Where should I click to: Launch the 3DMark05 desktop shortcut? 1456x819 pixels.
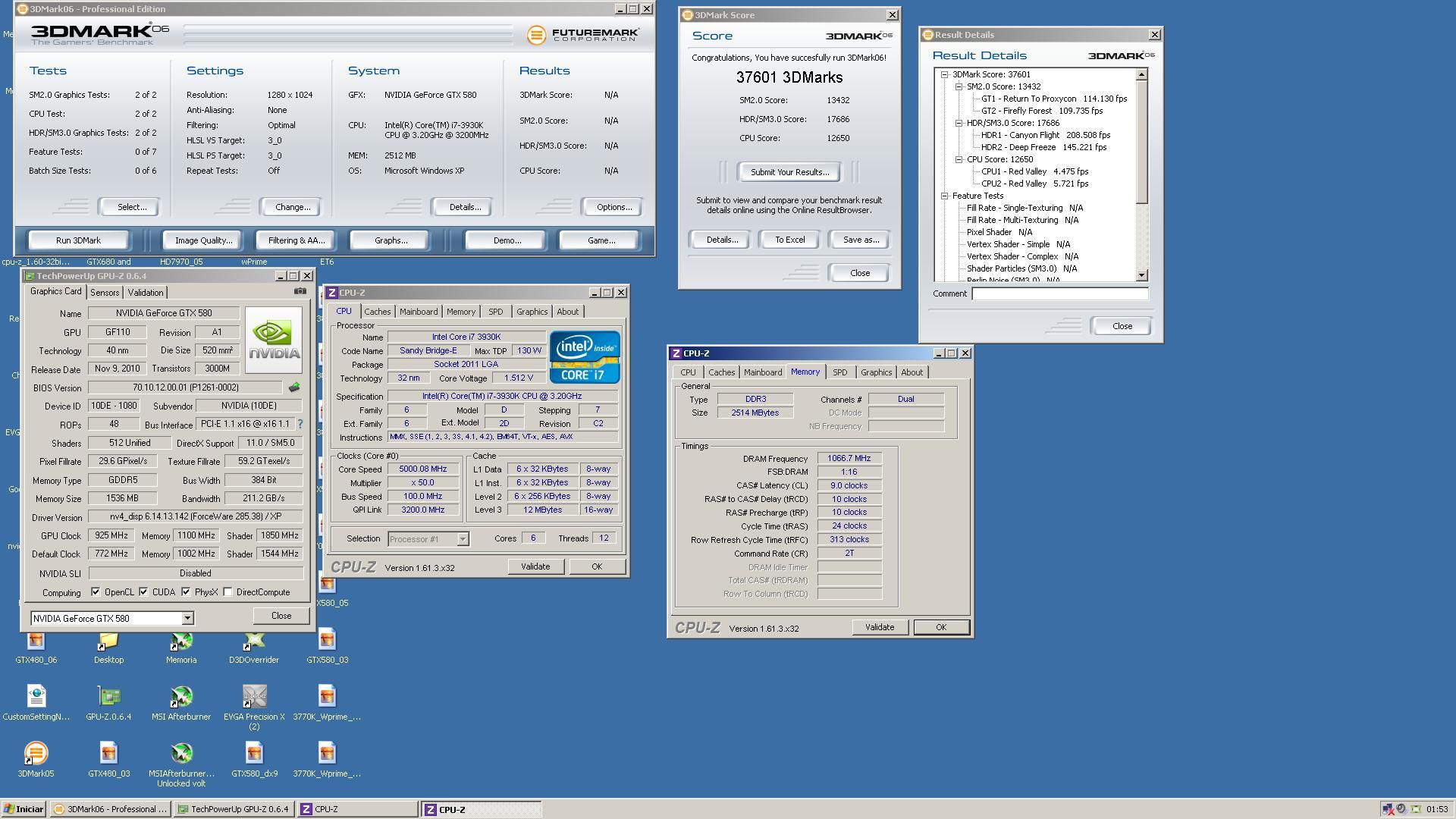point(36,761)
